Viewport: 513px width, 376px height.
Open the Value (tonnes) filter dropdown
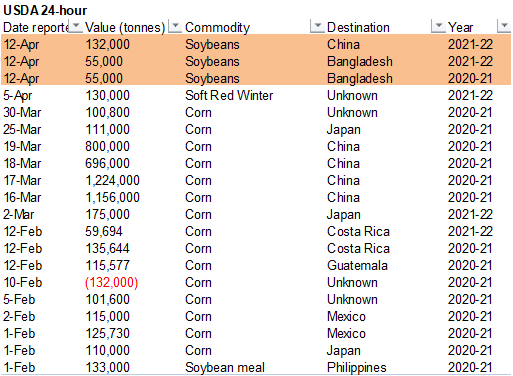tap(175, 26)
